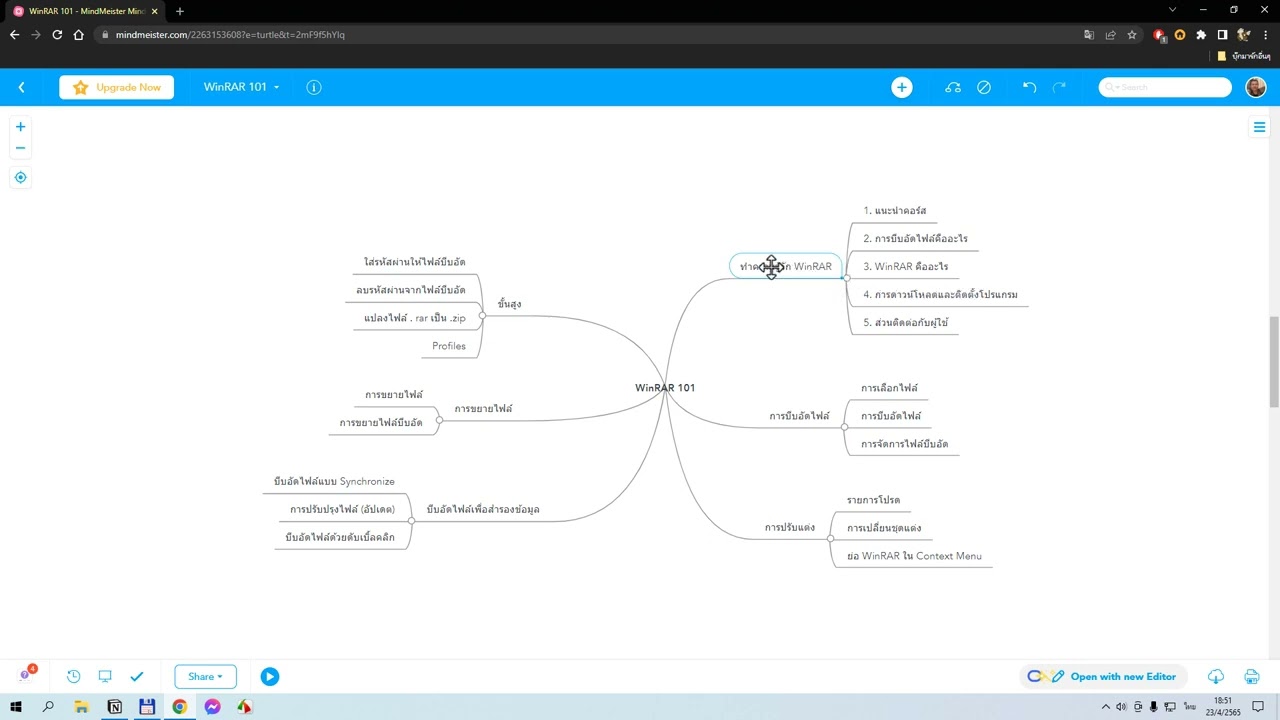Zoom in on the map canvas

point(20,127)
